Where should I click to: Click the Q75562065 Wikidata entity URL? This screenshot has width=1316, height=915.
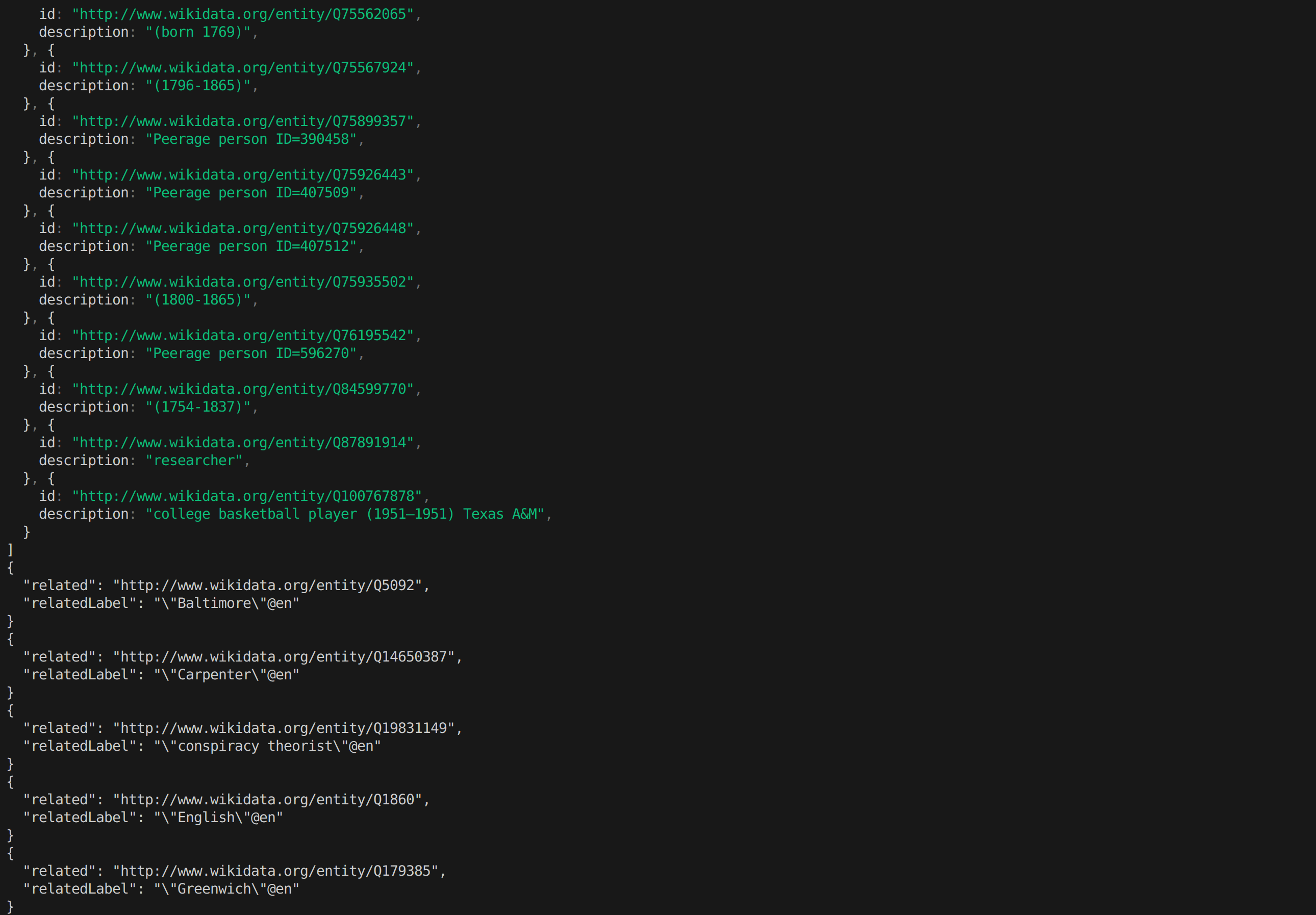(x=242, y=14)
